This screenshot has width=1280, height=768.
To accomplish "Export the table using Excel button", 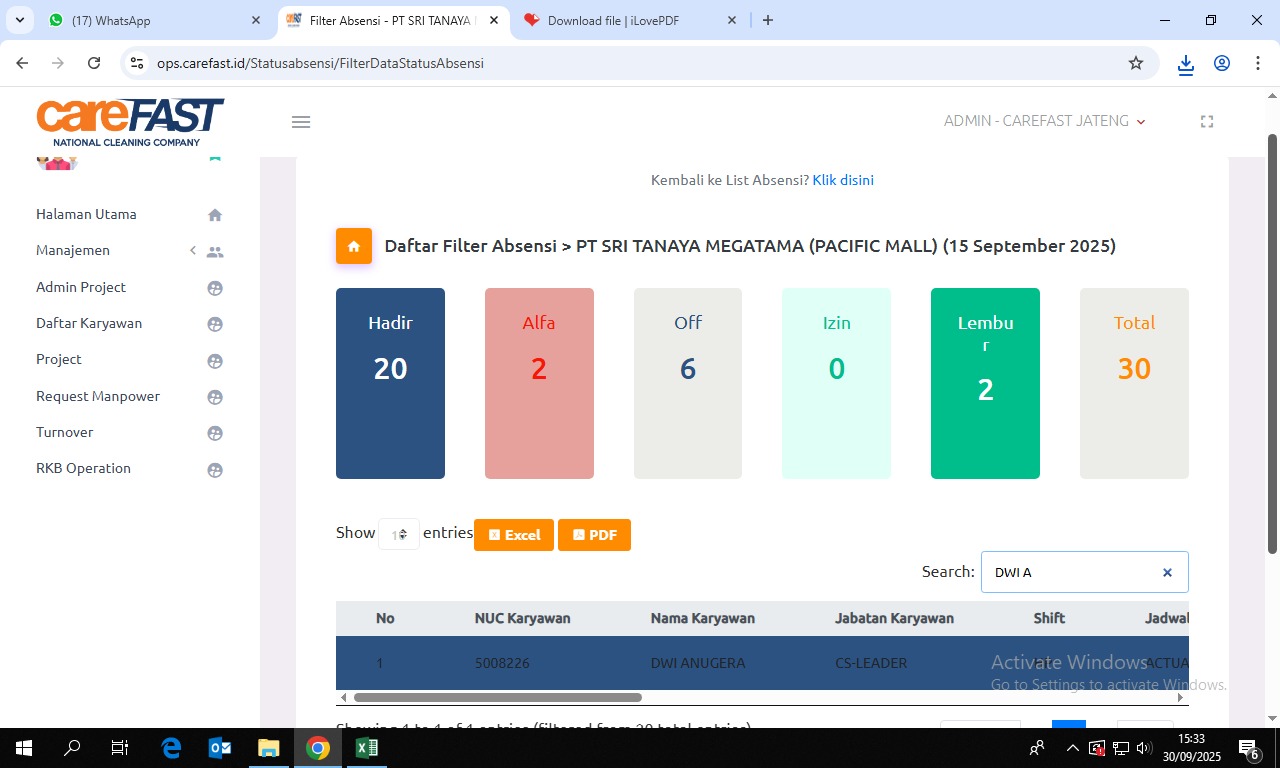I will pos(514,535).
